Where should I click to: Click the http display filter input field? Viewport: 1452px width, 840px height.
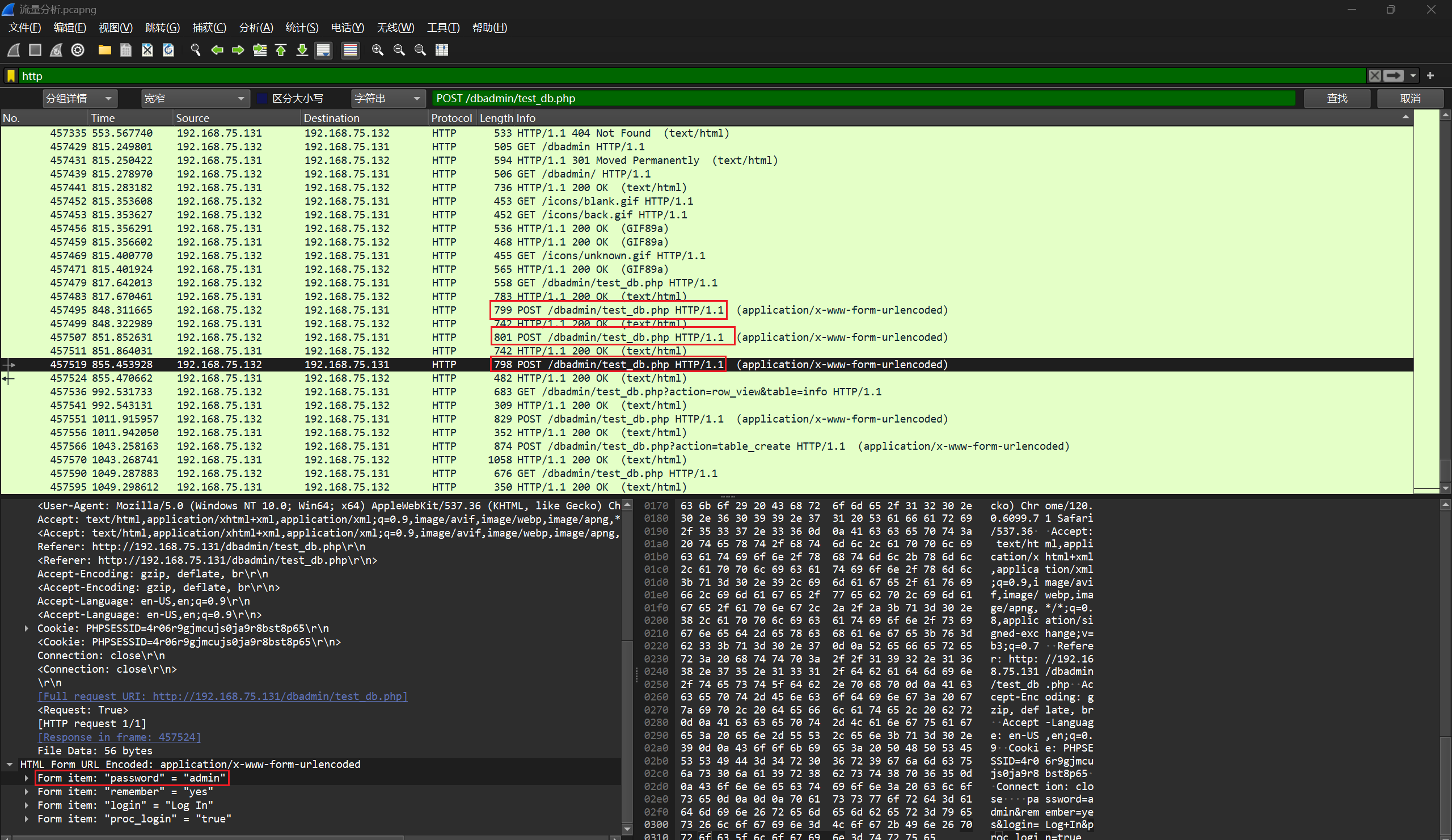click(691, 75)
